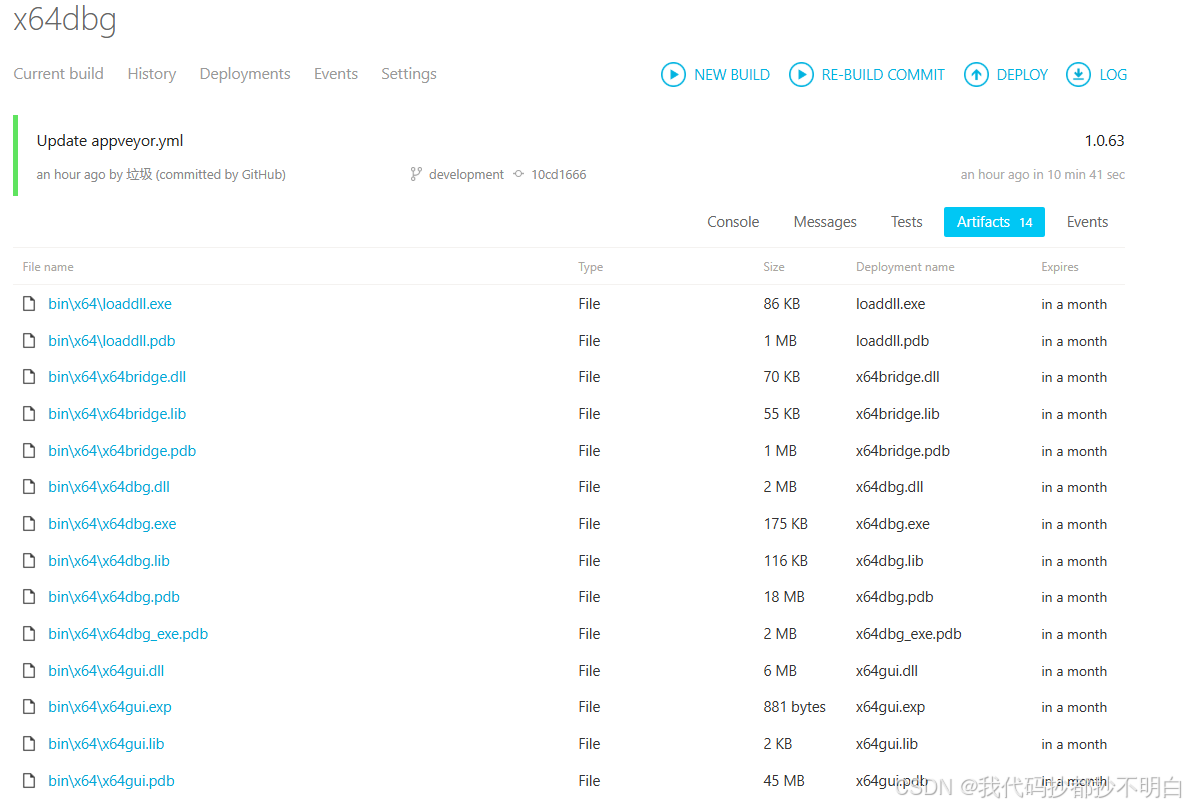
Task: Open the Deployments tab
Action: tap(245, 74)
